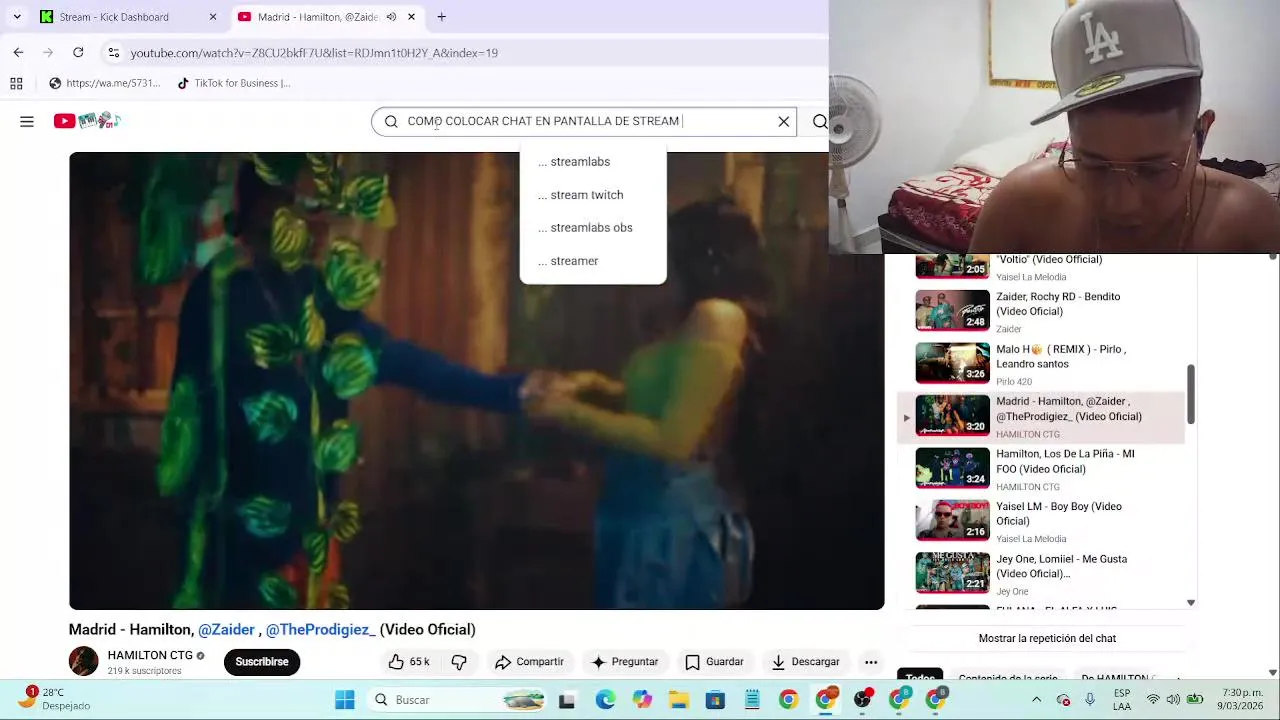Pick the 'streamlabs obs' search suggestion
1280x720 pixels.
(x=593, y=228)
